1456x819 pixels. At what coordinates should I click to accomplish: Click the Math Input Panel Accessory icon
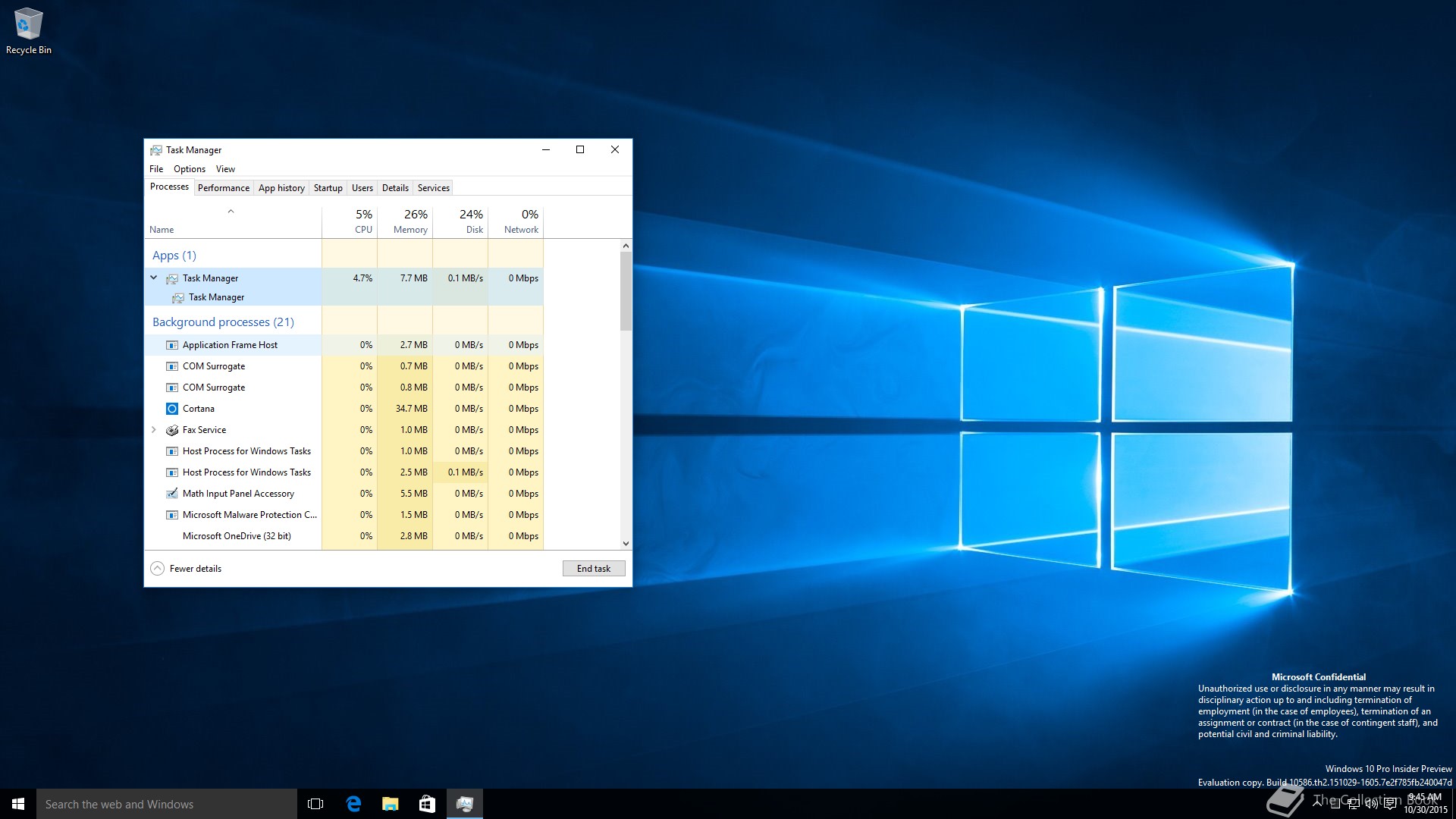[172, 494]
